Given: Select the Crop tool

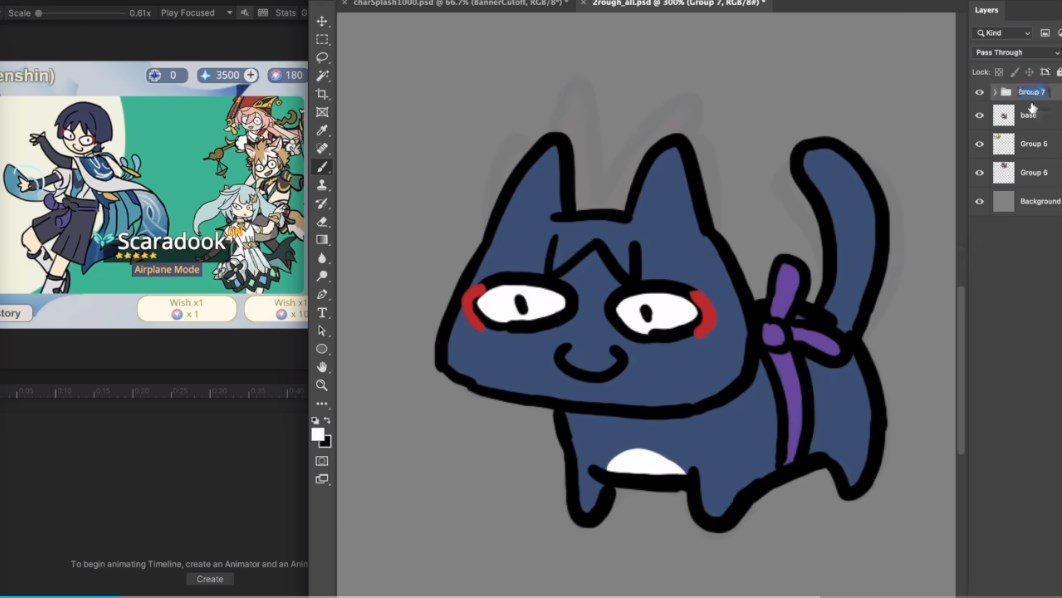Looking at the screenshot, I should [322, 94].
